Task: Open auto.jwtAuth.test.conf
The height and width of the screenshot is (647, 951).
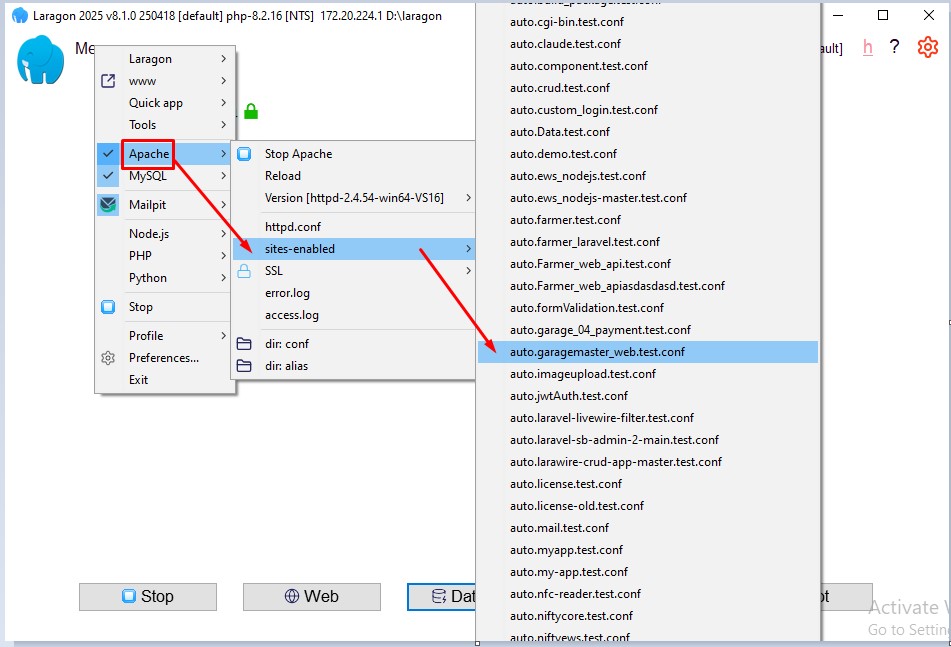Action: tap(648, 396)
